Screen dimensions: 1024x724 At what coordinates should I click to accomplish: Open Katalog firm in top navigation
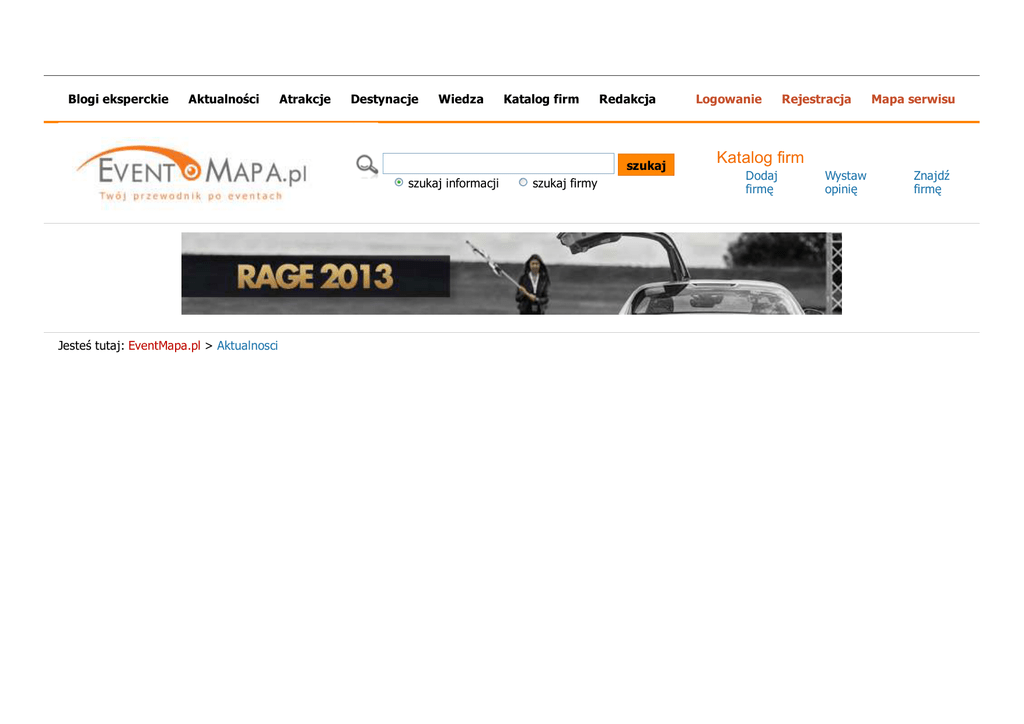pyautogui.click(x=541, y=99)
